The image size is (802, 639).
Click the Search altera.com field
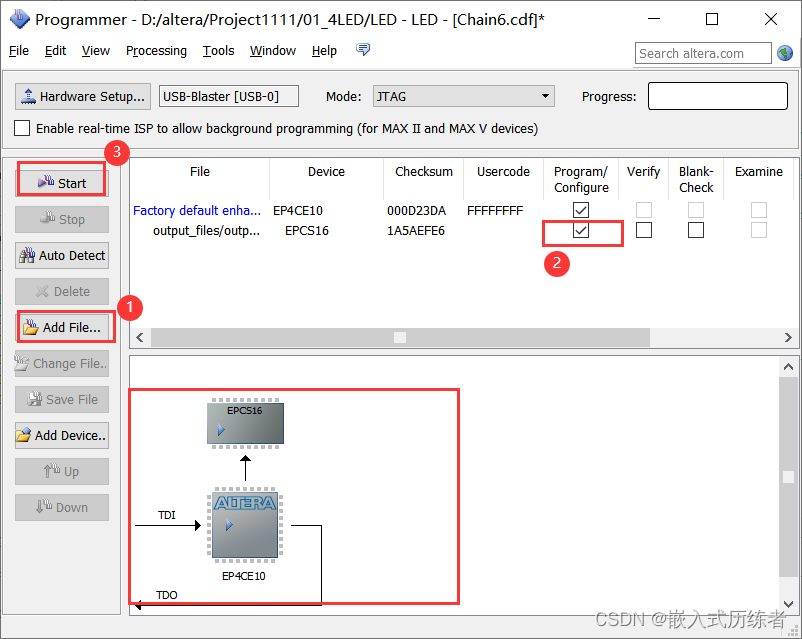point(703,53)
